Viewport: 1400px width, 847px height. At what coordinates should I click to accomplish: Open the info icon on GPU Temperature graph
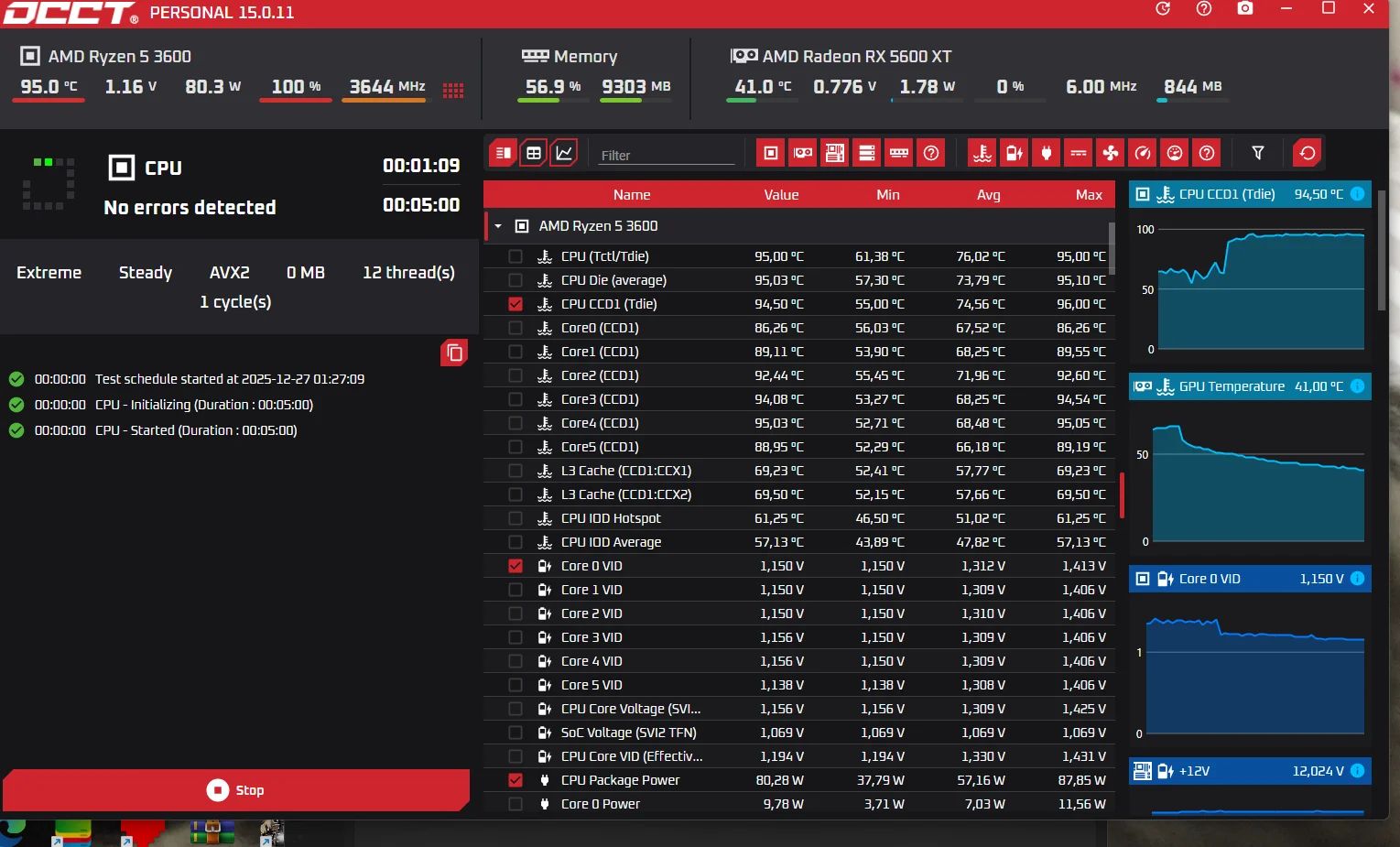pyautogui.click(x=1357, y=386)
